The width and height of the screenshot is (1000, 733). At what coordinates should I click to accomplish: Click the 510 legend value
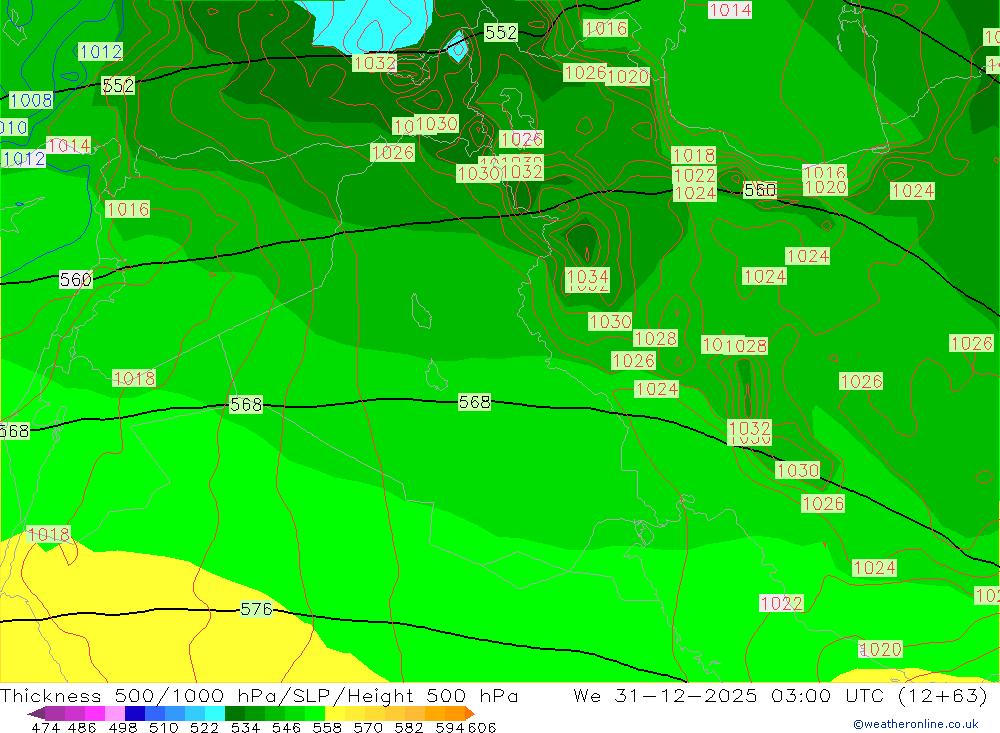tap(163, 727)
